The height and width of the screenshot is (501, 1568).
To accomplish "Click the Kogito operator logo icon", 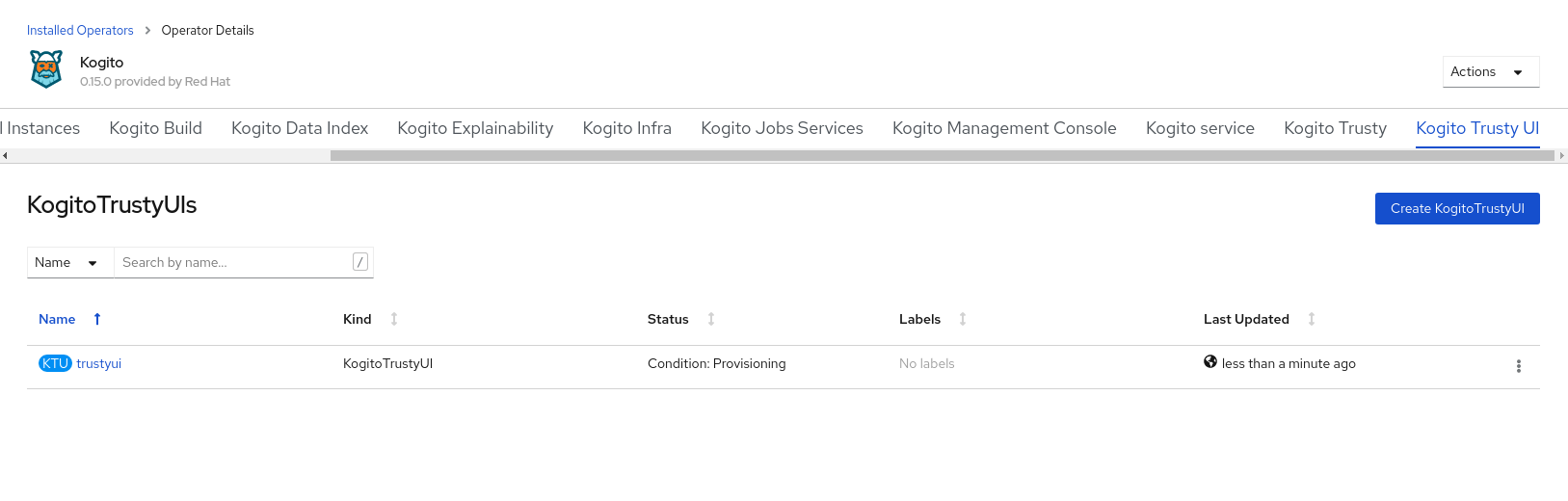I will [46, 69].
